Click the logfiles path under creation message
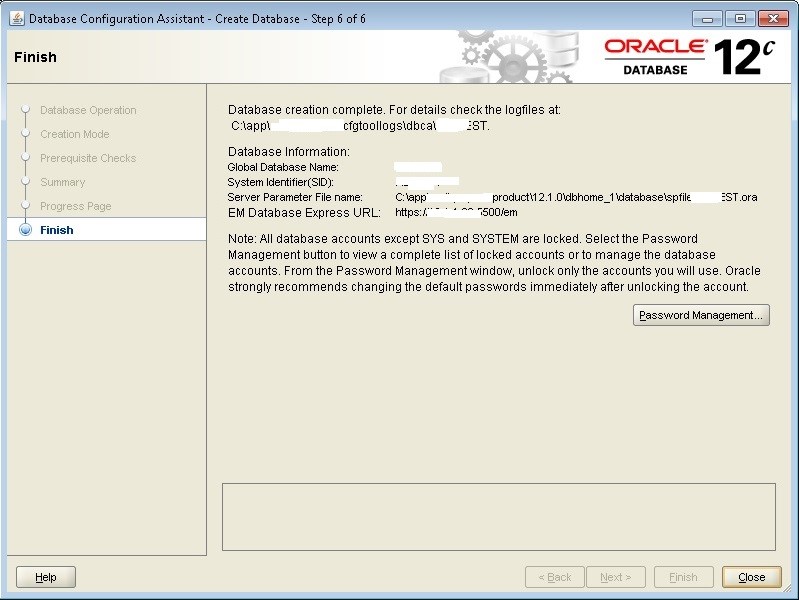 coord(360,126)
